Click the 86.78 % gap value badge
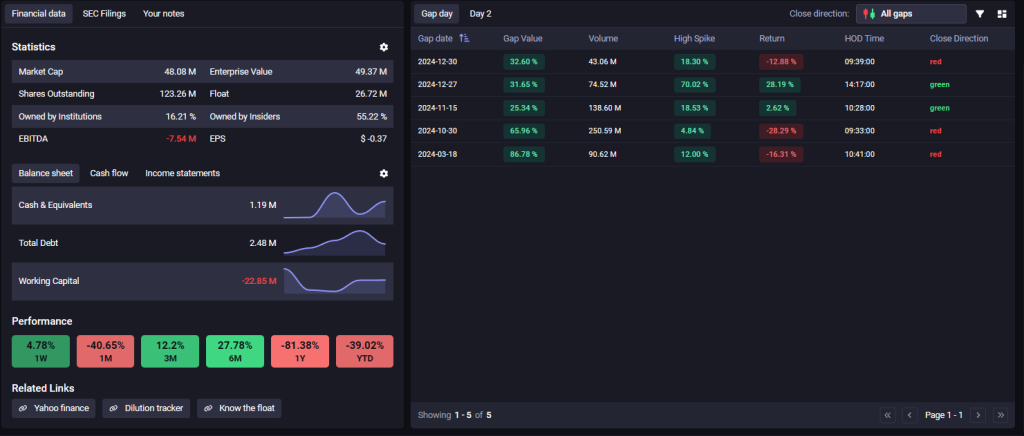1024x436 pixels. pyautogui.click(x=524, y=154)
